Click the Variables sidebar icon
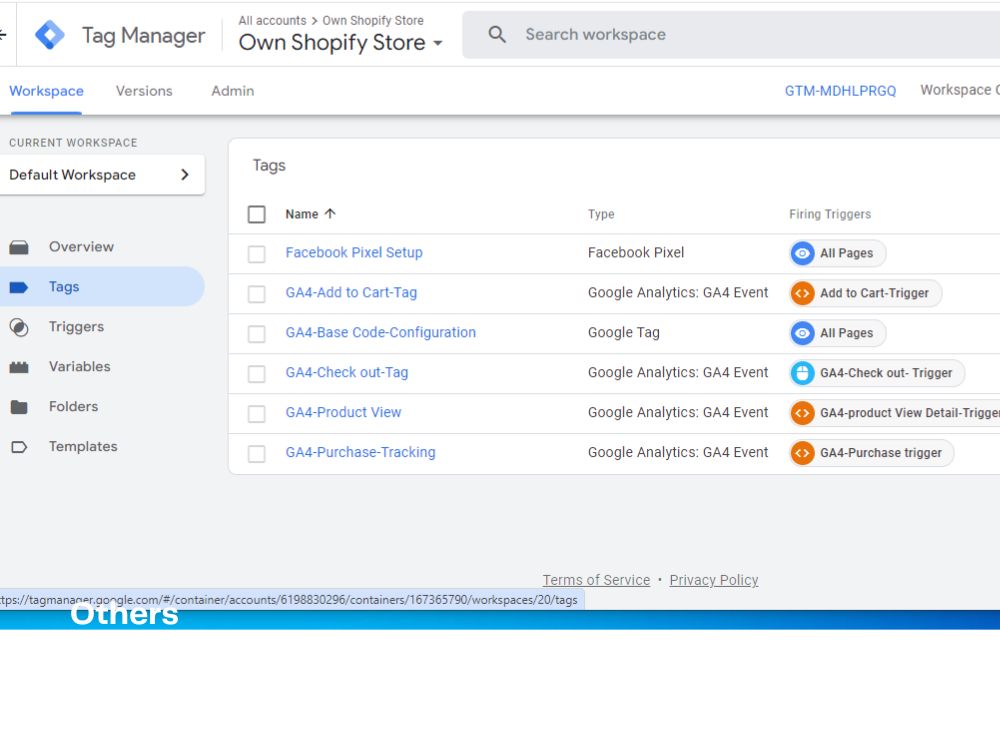Screen dimensions: 1000x750 (19, 367)
